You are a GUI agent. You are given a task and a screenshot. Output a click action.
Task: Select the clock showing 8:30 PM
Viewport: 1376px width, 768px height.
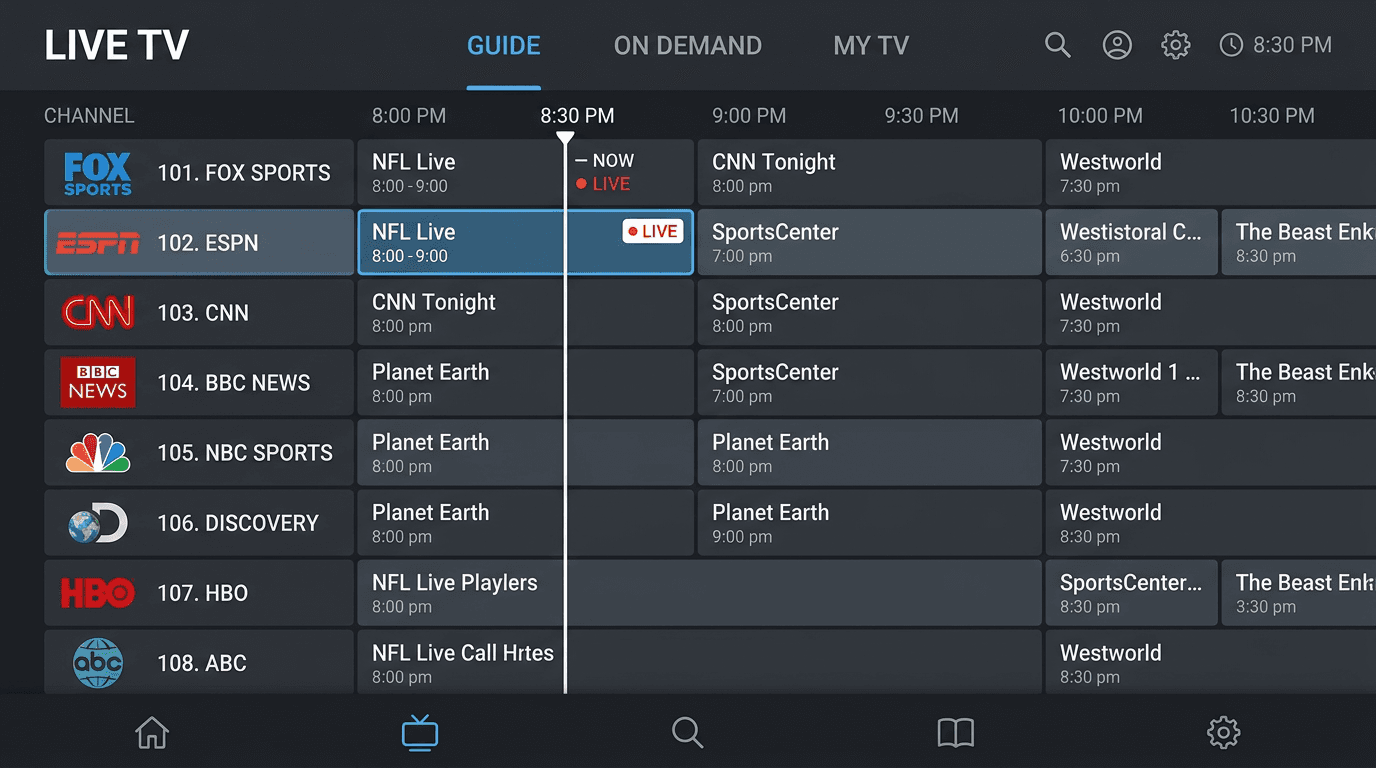point(1275,44)
